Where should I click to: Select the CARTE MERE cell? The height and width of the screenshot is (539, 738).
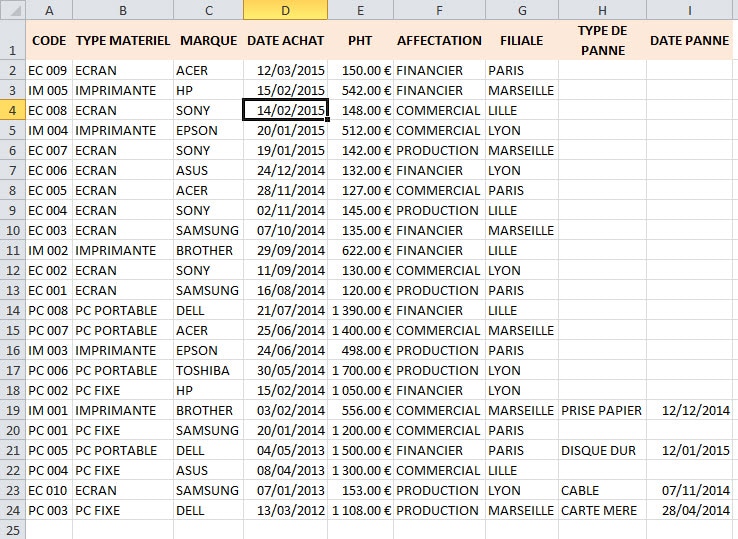602,510
